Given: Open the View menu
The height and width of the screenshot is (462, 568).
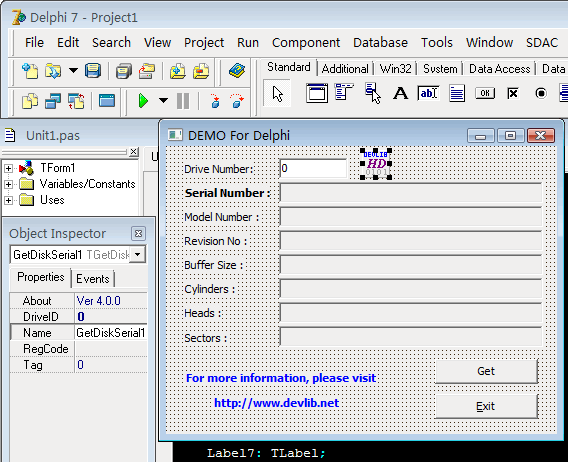Looking at the screenshot, I should pos(158,42).
